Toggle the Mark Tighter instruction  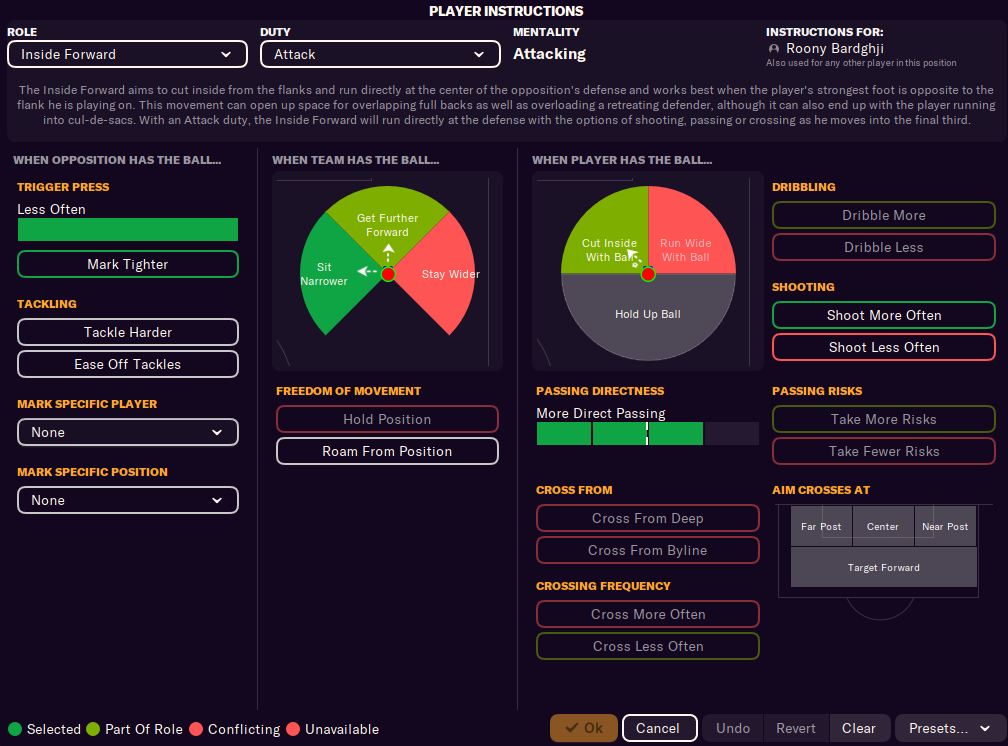[128, 264]
